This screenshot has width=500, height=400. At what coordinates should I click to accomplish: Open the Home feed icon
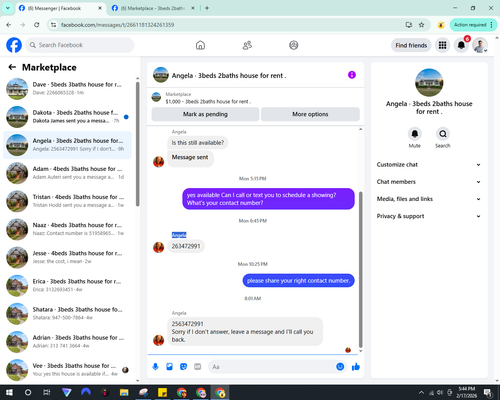point(200,45)
